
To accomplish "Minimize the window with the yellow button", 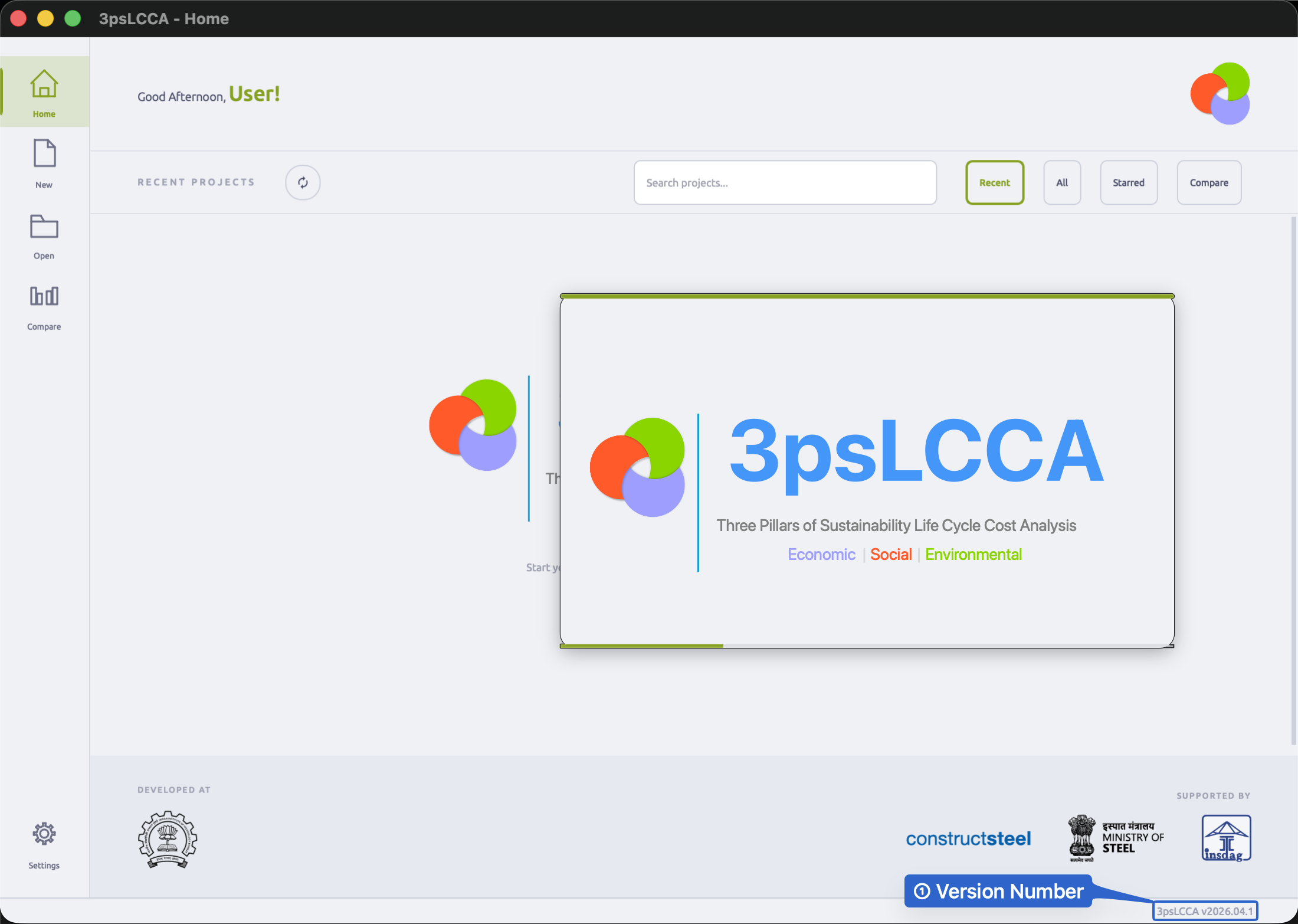I will coord(45,19).
